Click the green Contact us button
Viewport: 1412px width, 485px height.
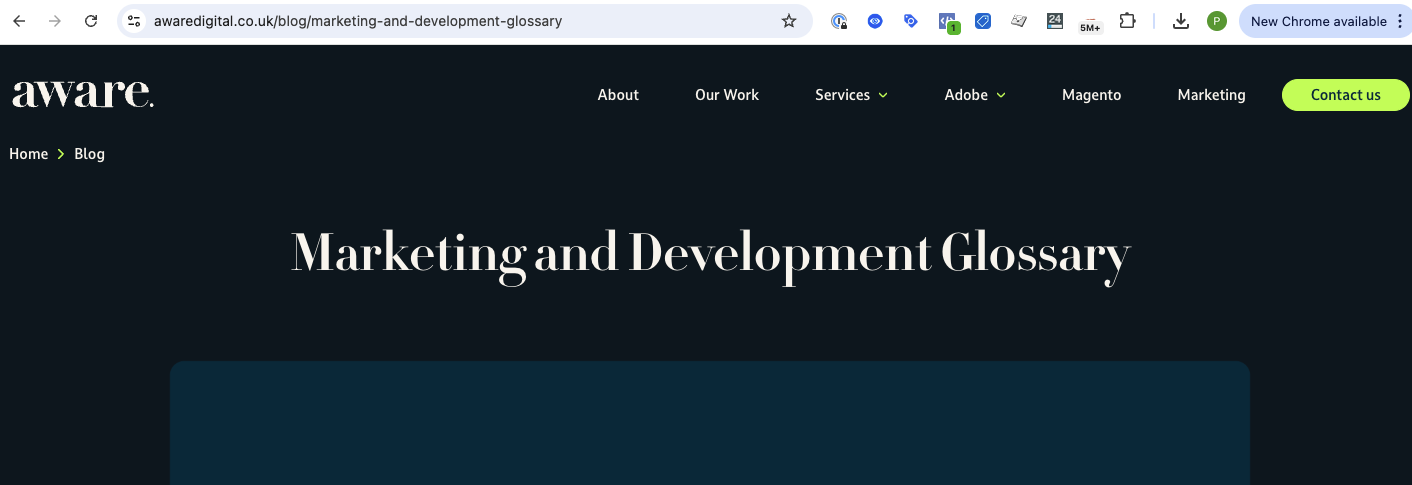(1346, 95)
